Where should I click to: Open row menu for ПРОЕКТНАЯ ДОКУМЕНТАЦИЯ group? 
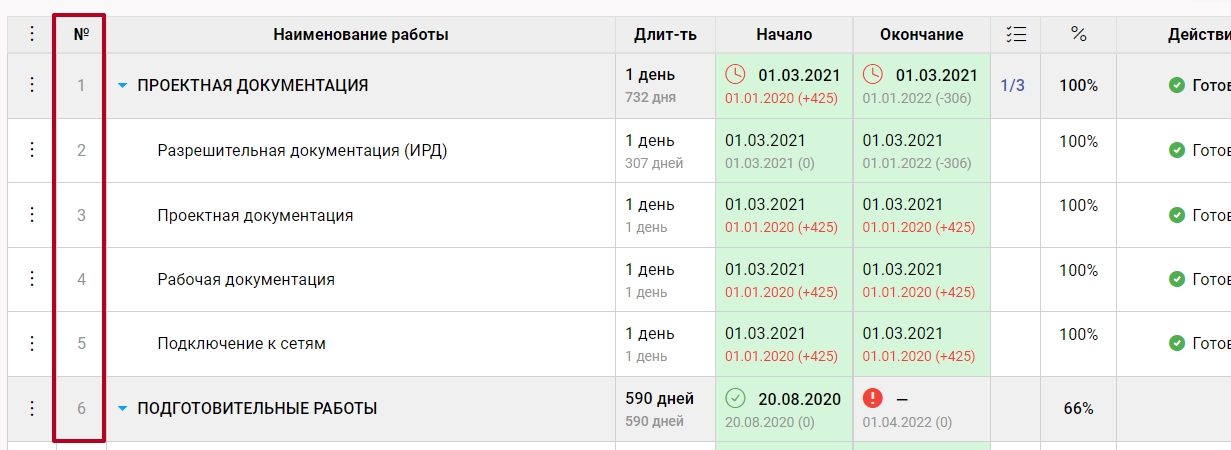(31, 85)
